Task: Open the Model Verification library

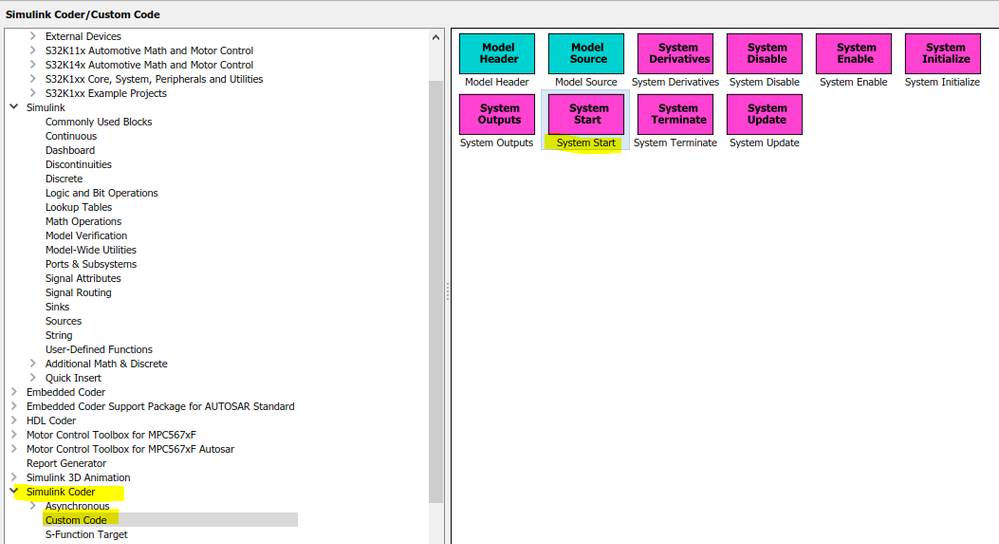Action: point(86,236)
